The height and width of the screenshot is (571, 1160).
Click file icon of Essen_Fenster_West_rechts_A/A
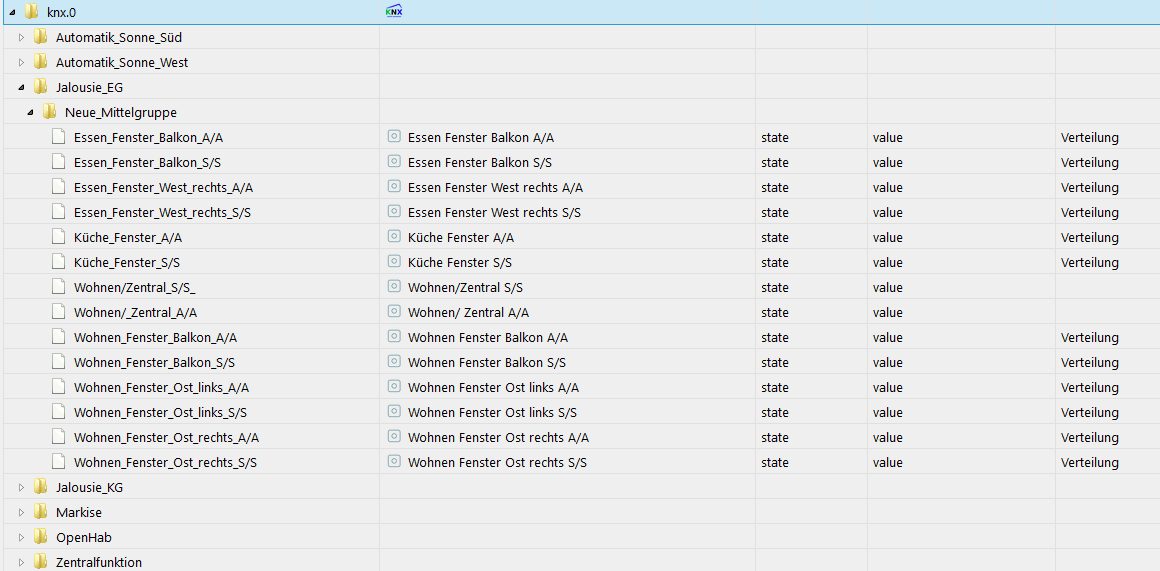coord(58,187)
